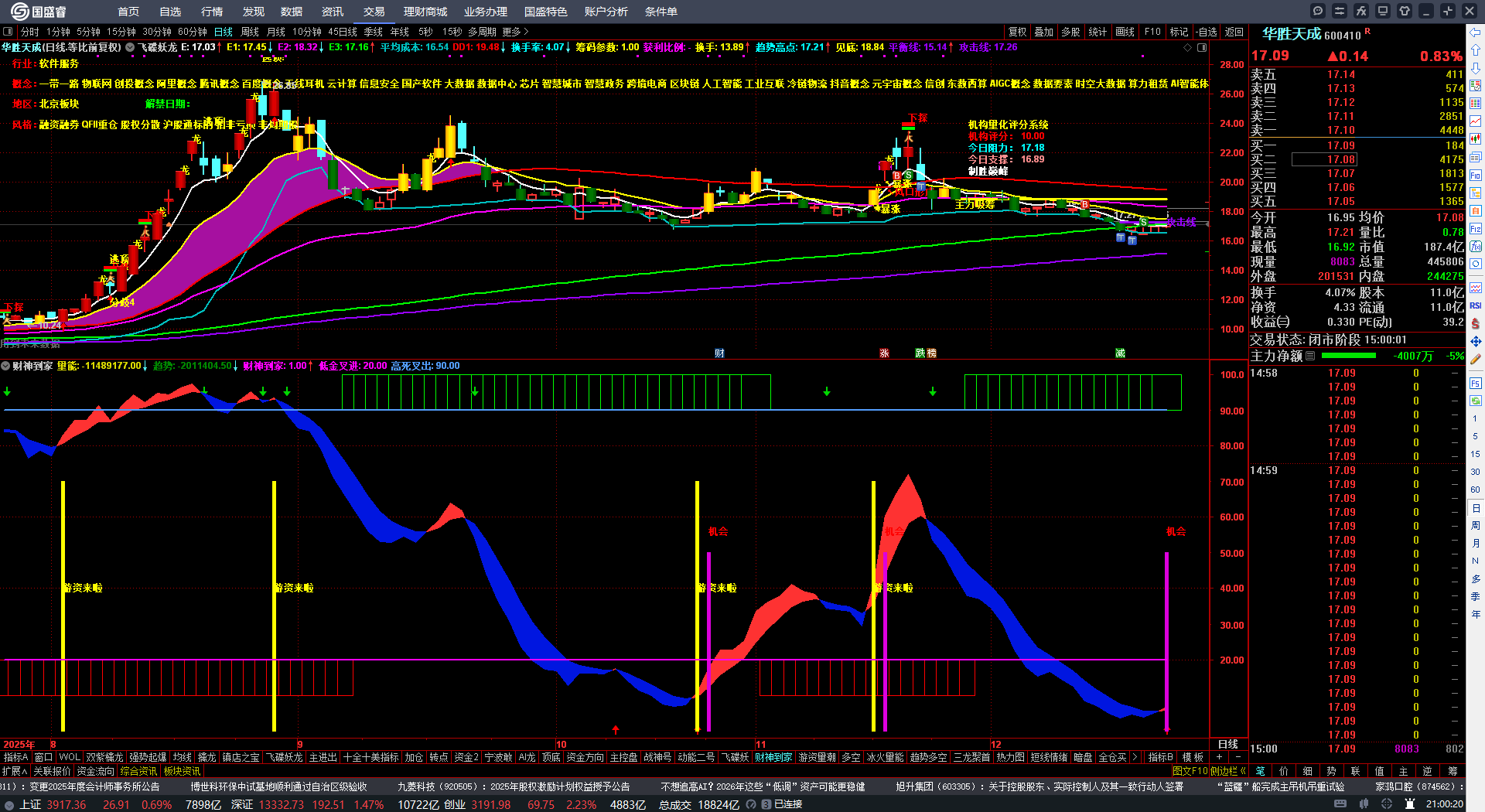Expand more indicator tabs arrow after 全仓买
This screenshot has height=812, width=1485.
[1135, 757]
